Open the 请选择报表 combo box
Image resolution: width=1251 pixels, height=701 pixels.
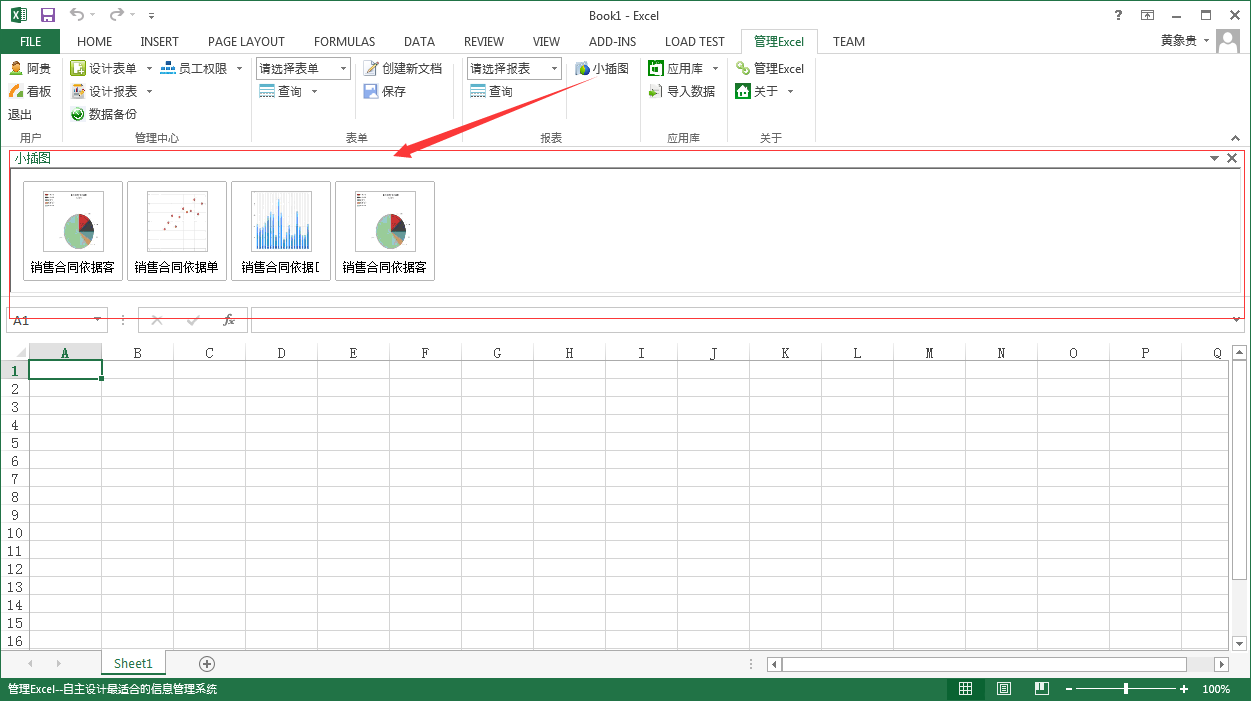[x=514, y=69]
